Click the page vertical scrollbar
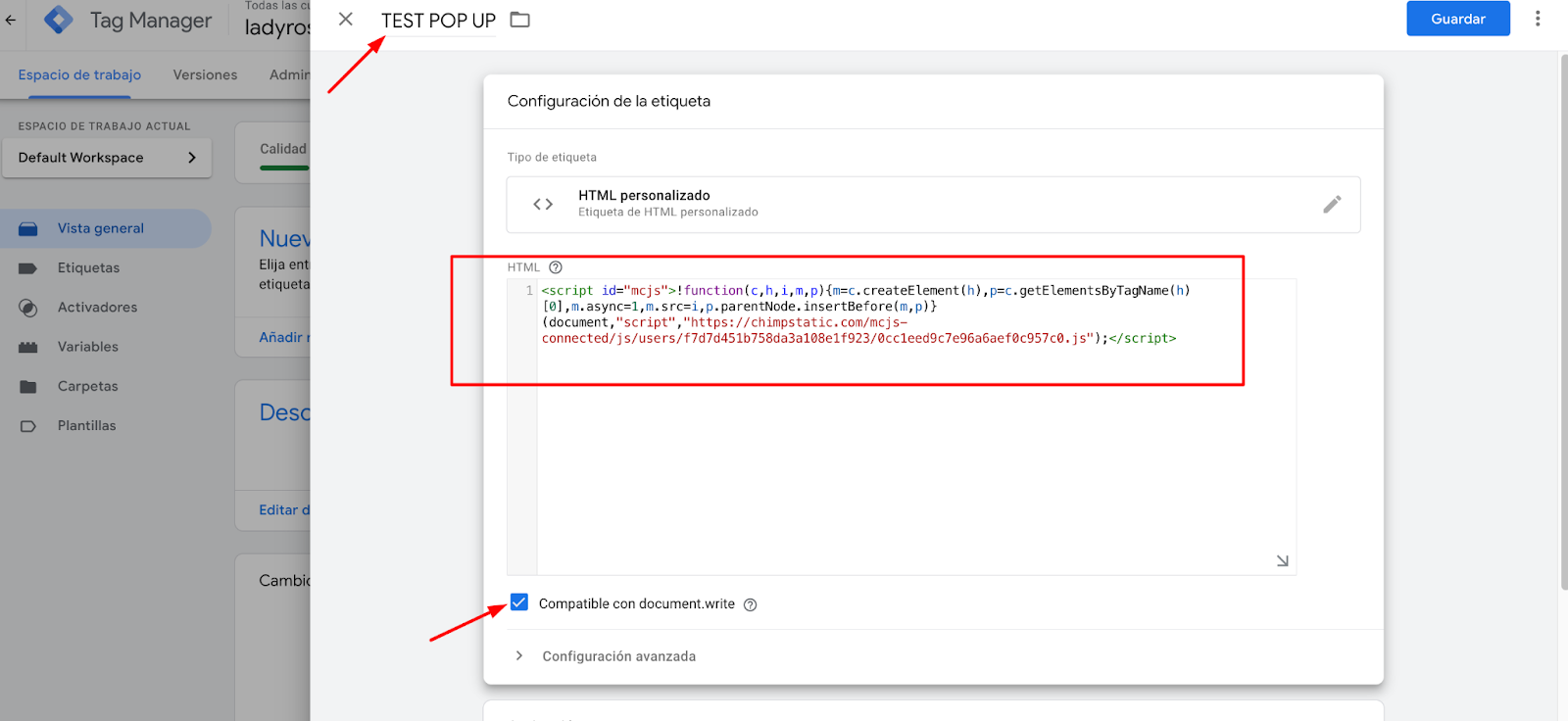Screen dimensions: 1568x721 pos(1563,321)
